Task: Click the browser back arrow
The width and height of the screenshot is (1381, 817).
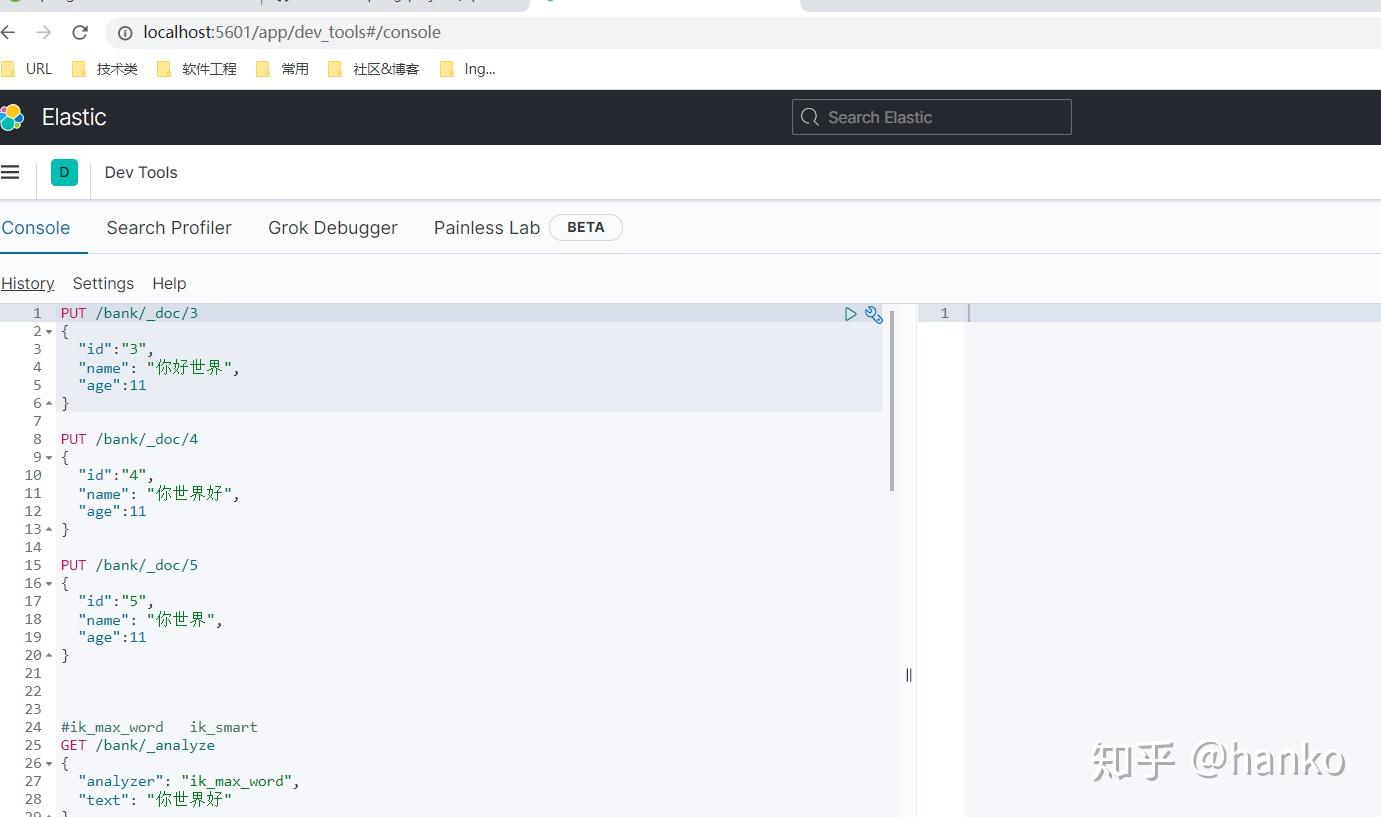Action: point(9,32)
